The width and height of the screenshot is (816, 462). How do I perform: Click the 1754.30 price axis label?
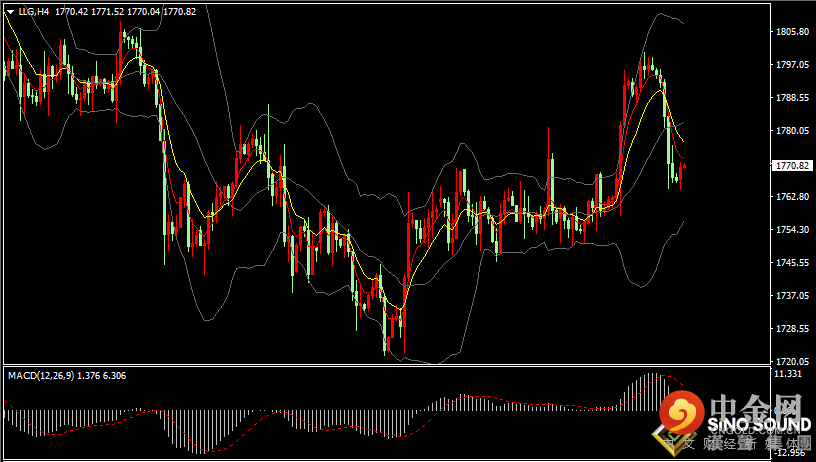[792, 229]
